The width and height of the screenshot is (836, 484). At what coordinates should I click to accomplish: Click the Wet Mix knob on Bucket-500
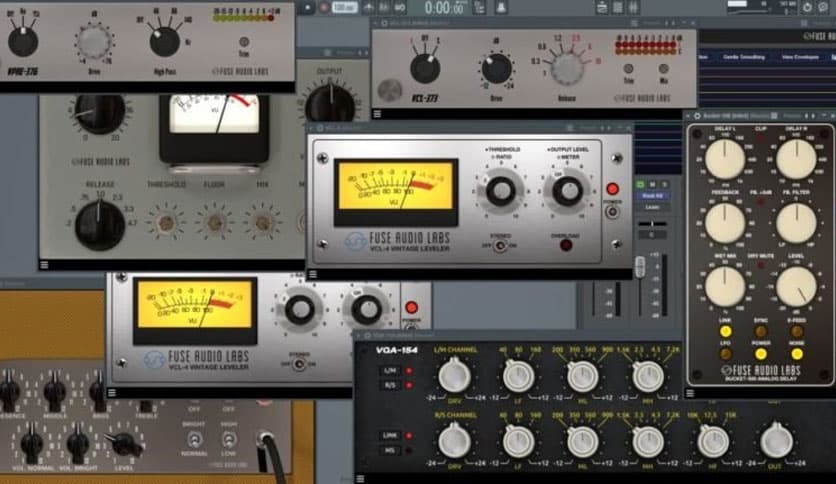[x=725, y=287]
